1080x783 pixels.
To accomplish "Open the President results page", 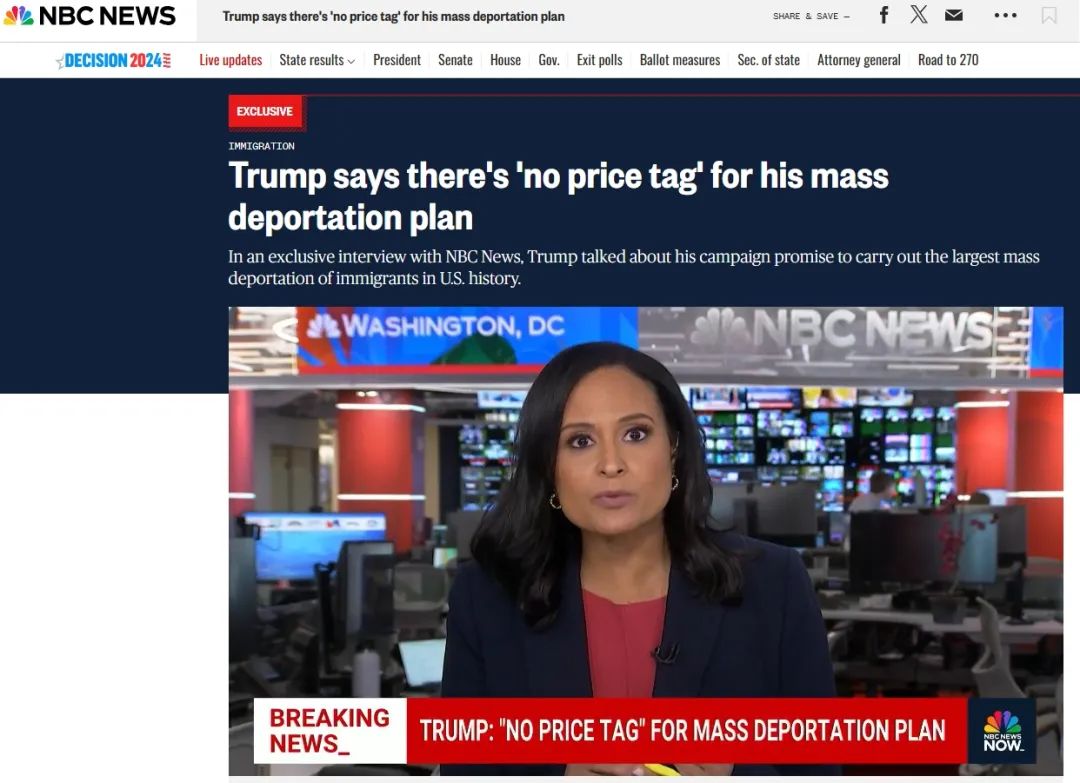I will click(x=397, y=60).
